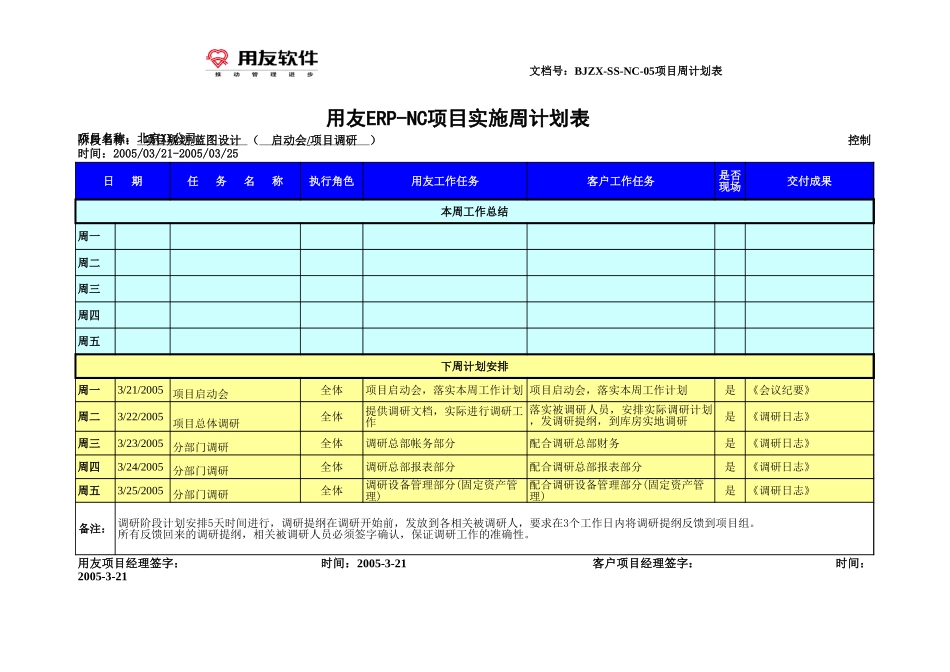This screenshot has width=950, height=672.
Task: Click 《调研日志》 in the 3/22/2005 row
Action: [781, 417]
